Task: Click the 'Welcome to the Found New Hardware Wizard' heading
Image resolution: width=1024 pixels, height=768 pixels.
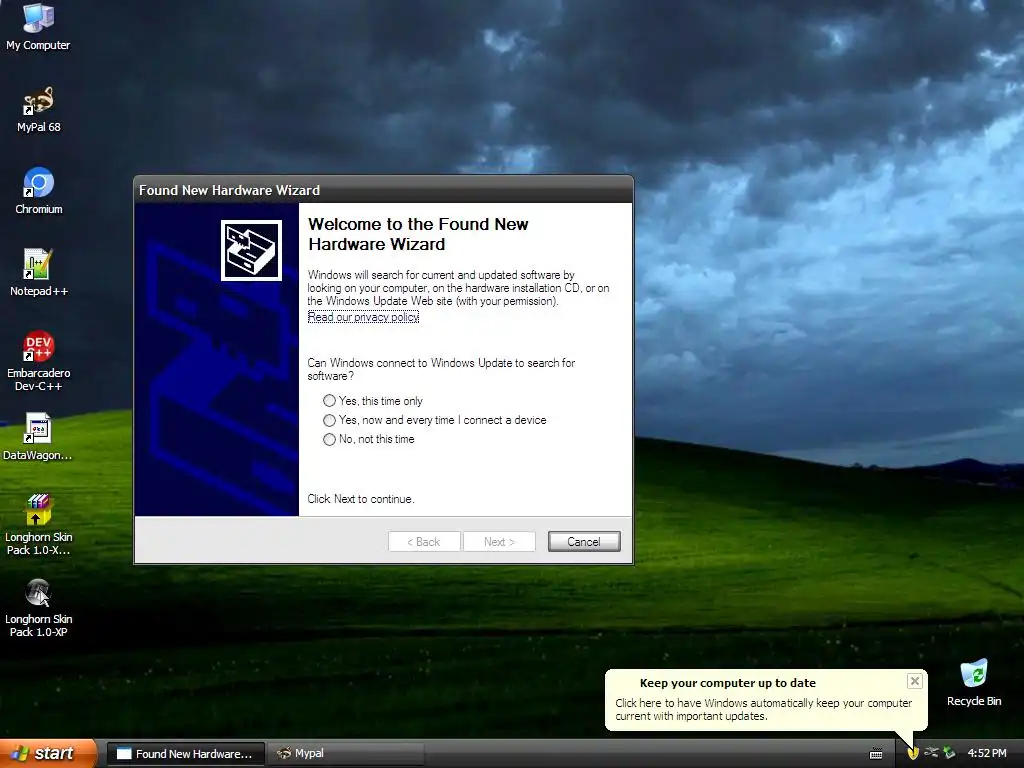Action: [418, 234]
